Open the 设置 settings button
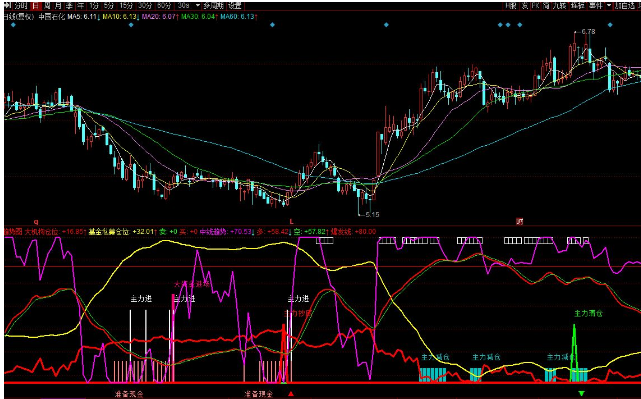The width and height of the screenshot is (641, 399). point(235,6)
